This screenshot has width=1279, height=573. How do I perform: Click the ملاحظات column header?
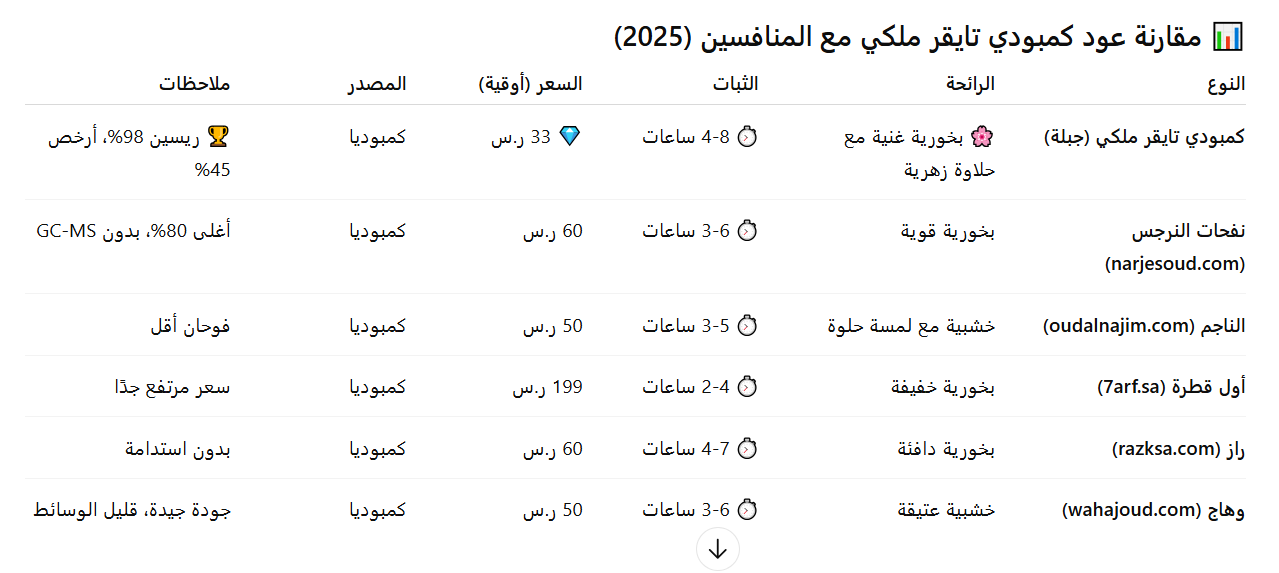pyautogui.click(x=194, y=84)
